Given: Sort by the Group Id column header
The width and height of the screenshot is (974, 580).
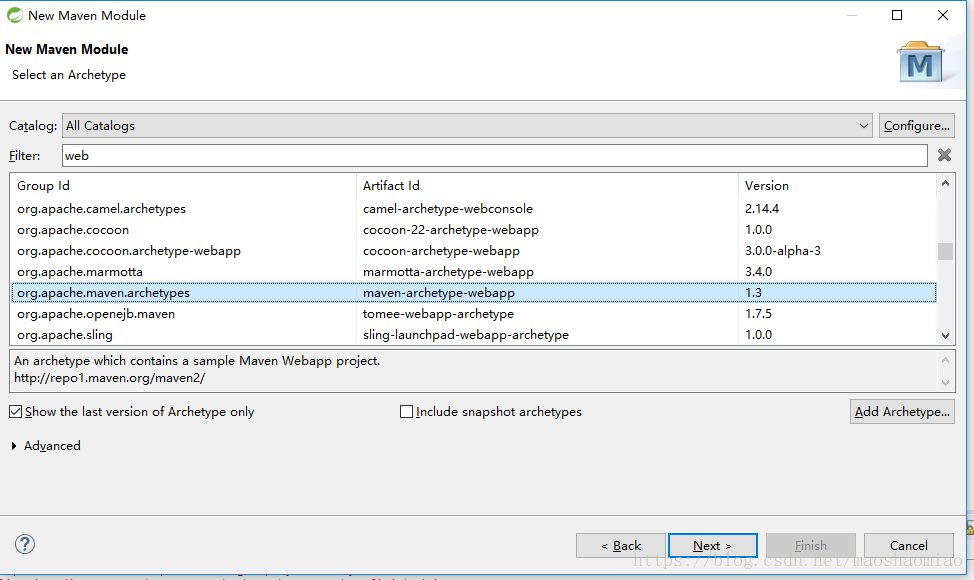Looking at the screenshot, I should coord(184,186).
